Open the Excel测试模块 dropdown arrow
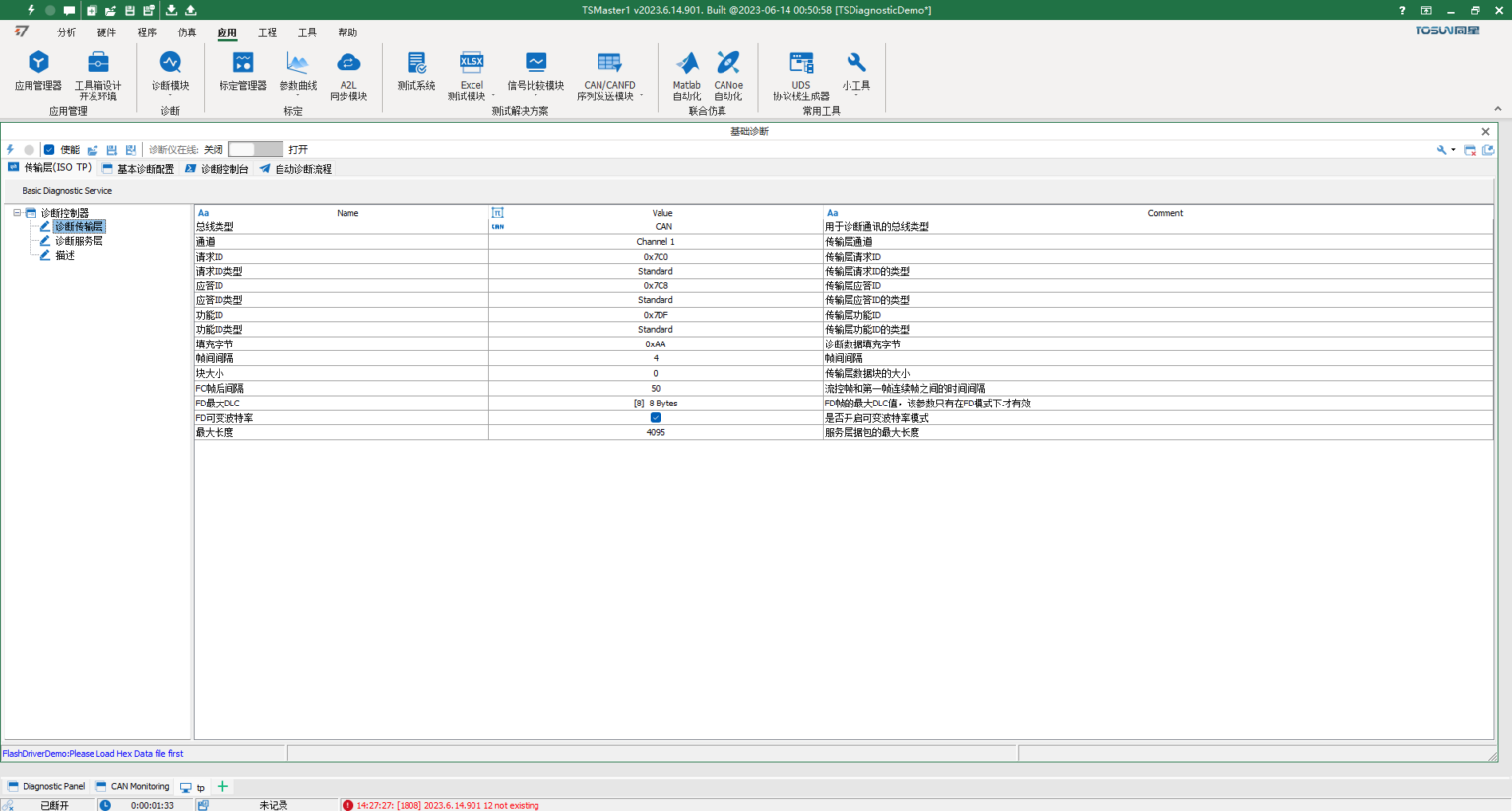This screenshot has width=1512, height=811. point(493,95)
